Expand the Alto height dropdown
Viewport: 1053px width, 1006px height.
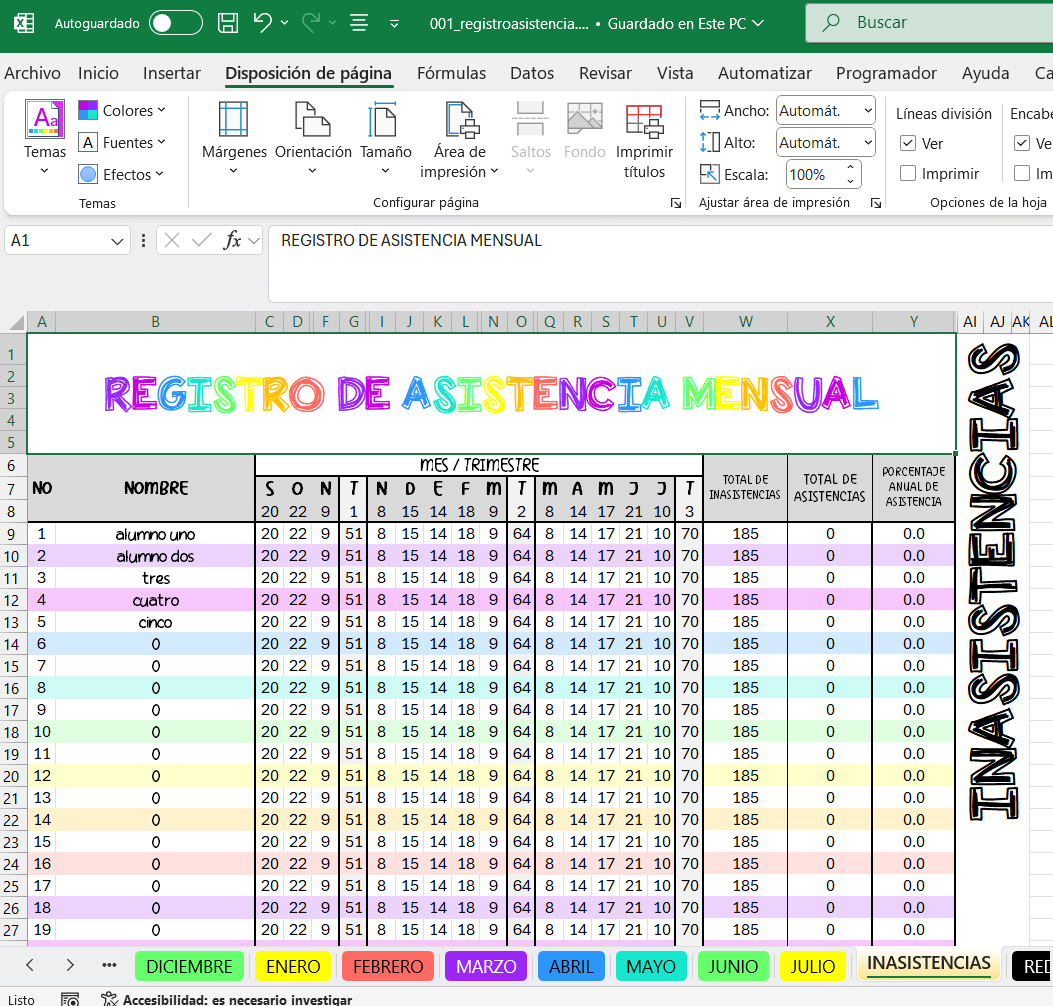click(x=865, y=143)
